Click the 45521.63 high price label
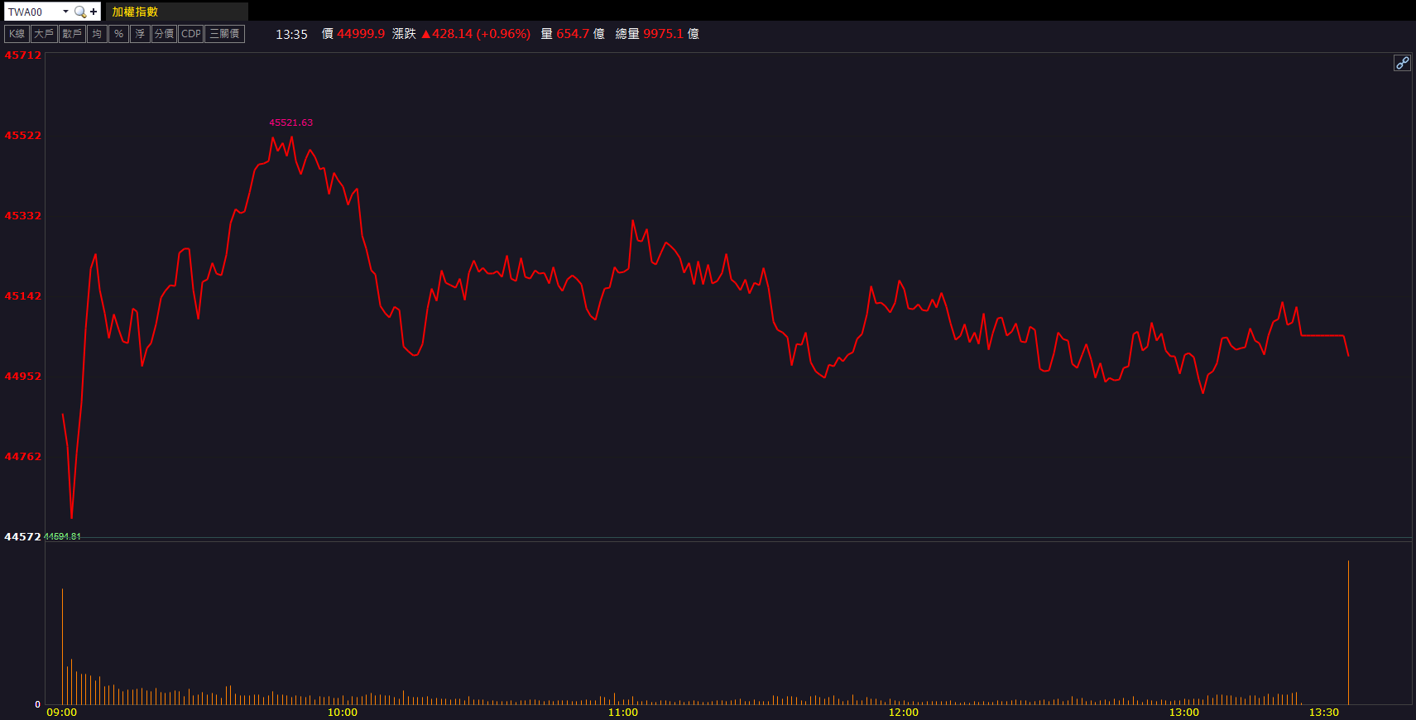 pos(291,123)
